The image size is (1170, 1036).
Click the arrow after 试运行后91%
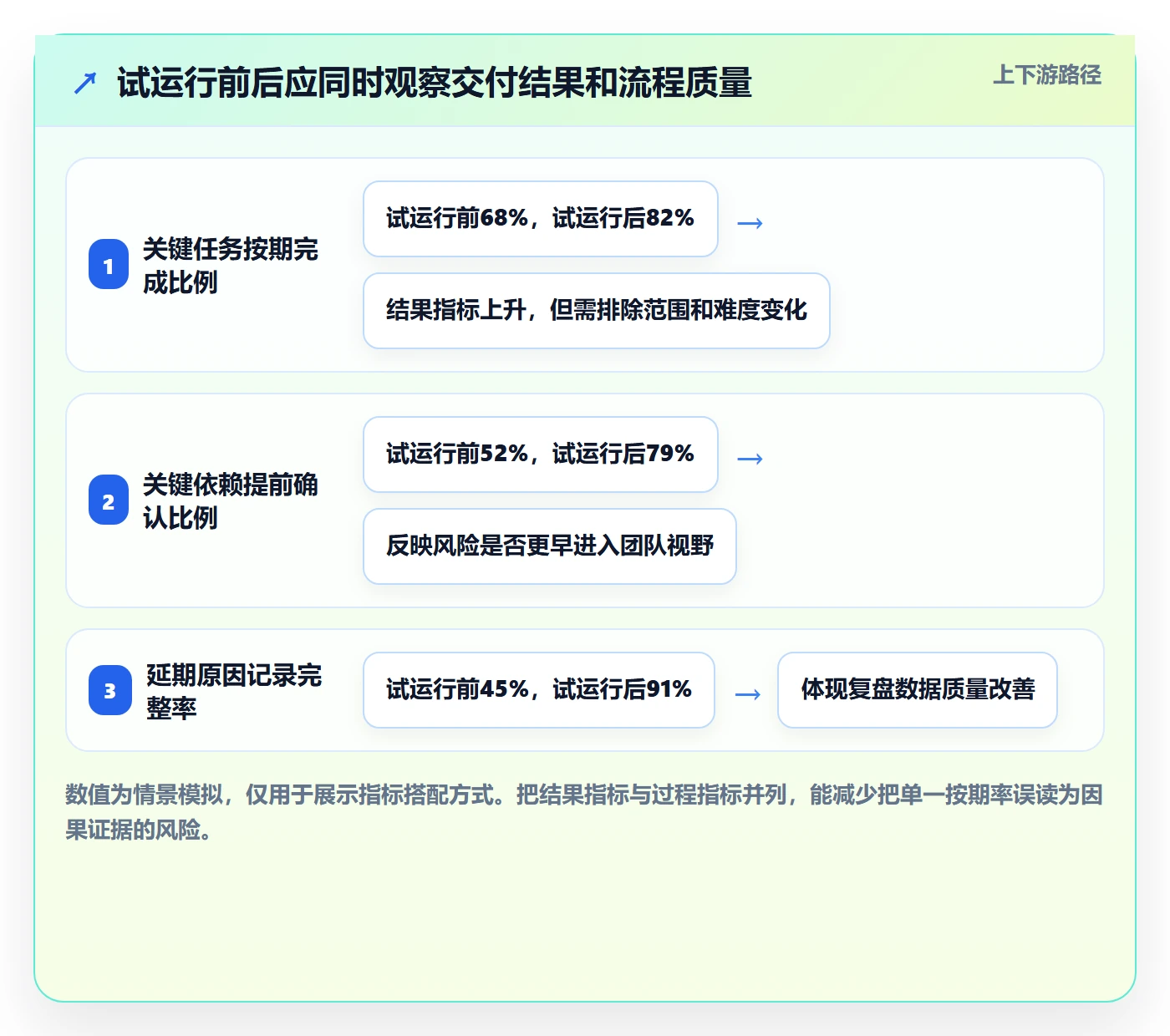[x=747, y=694]
